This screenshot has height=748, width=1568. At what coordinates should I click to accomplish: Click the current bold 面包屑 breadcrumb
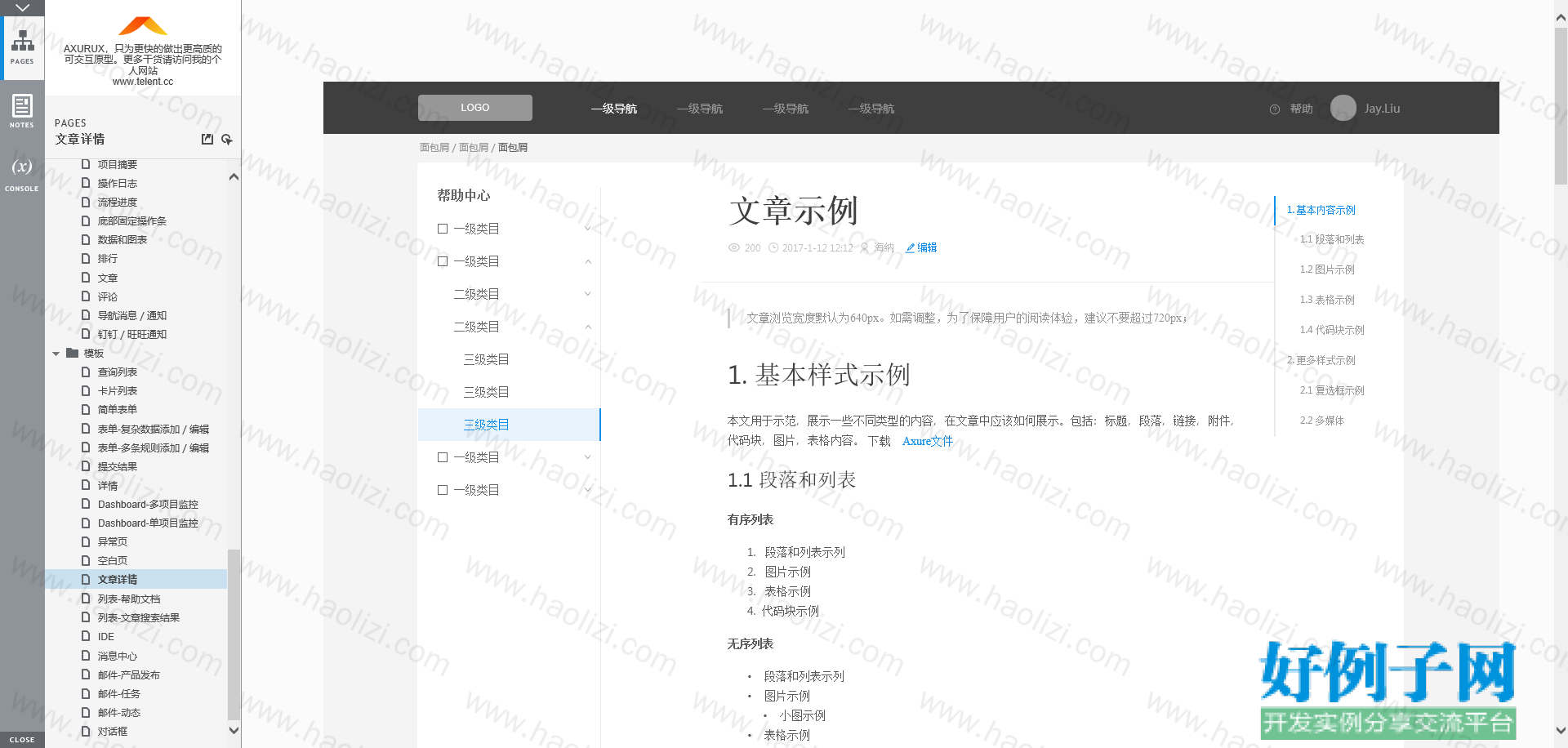pos(513,148)
